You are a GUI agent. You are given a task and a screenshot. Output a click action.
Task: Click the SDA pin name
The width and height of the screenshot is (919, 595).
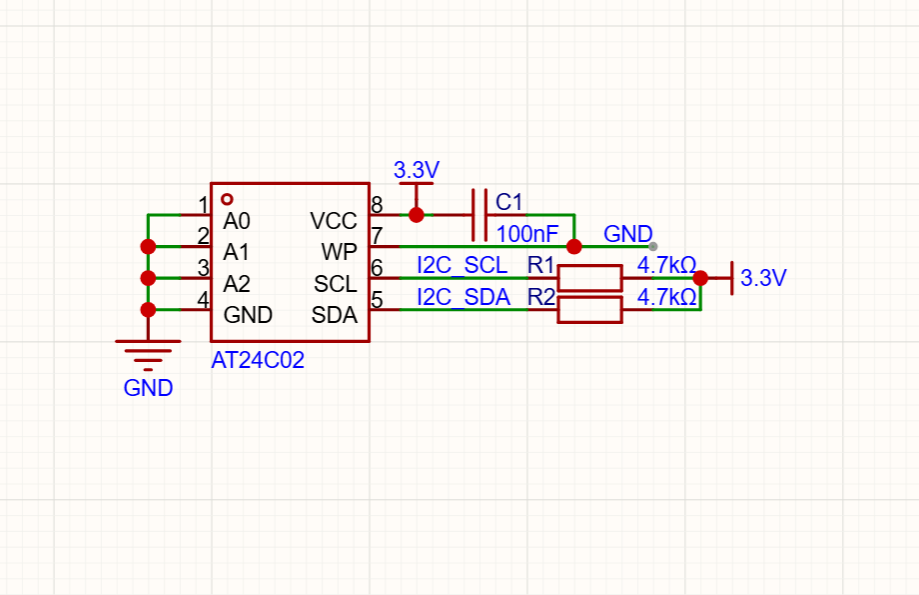coord(334,315)
